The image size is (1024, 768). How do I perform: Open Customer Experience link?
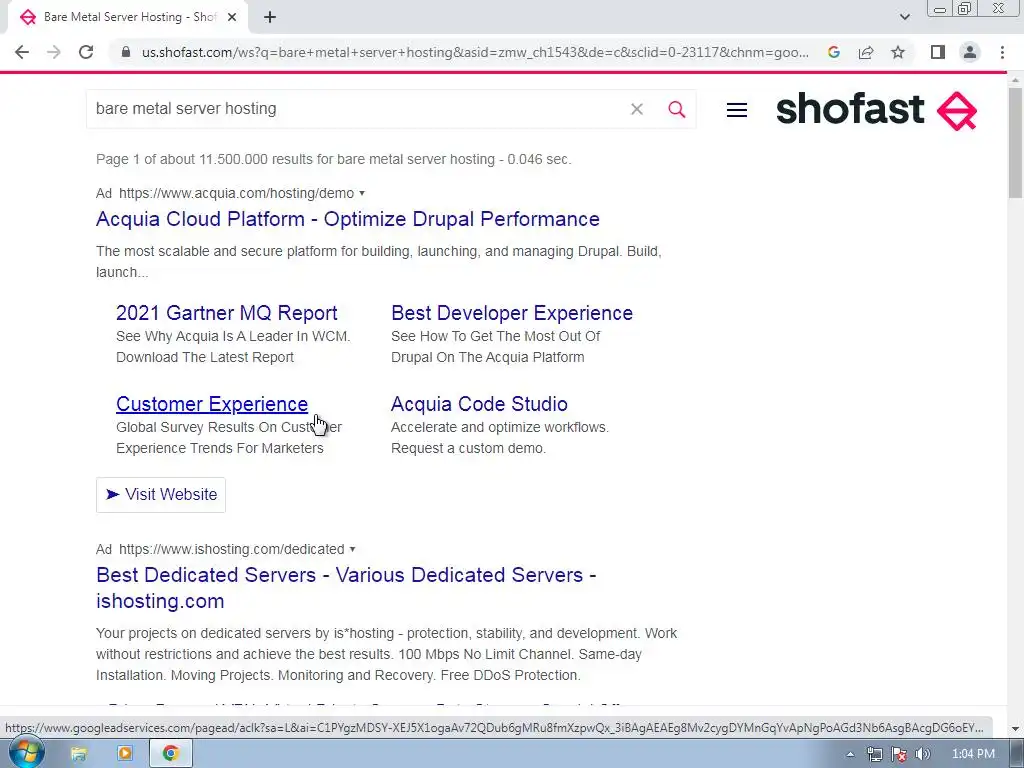(212, 404)
